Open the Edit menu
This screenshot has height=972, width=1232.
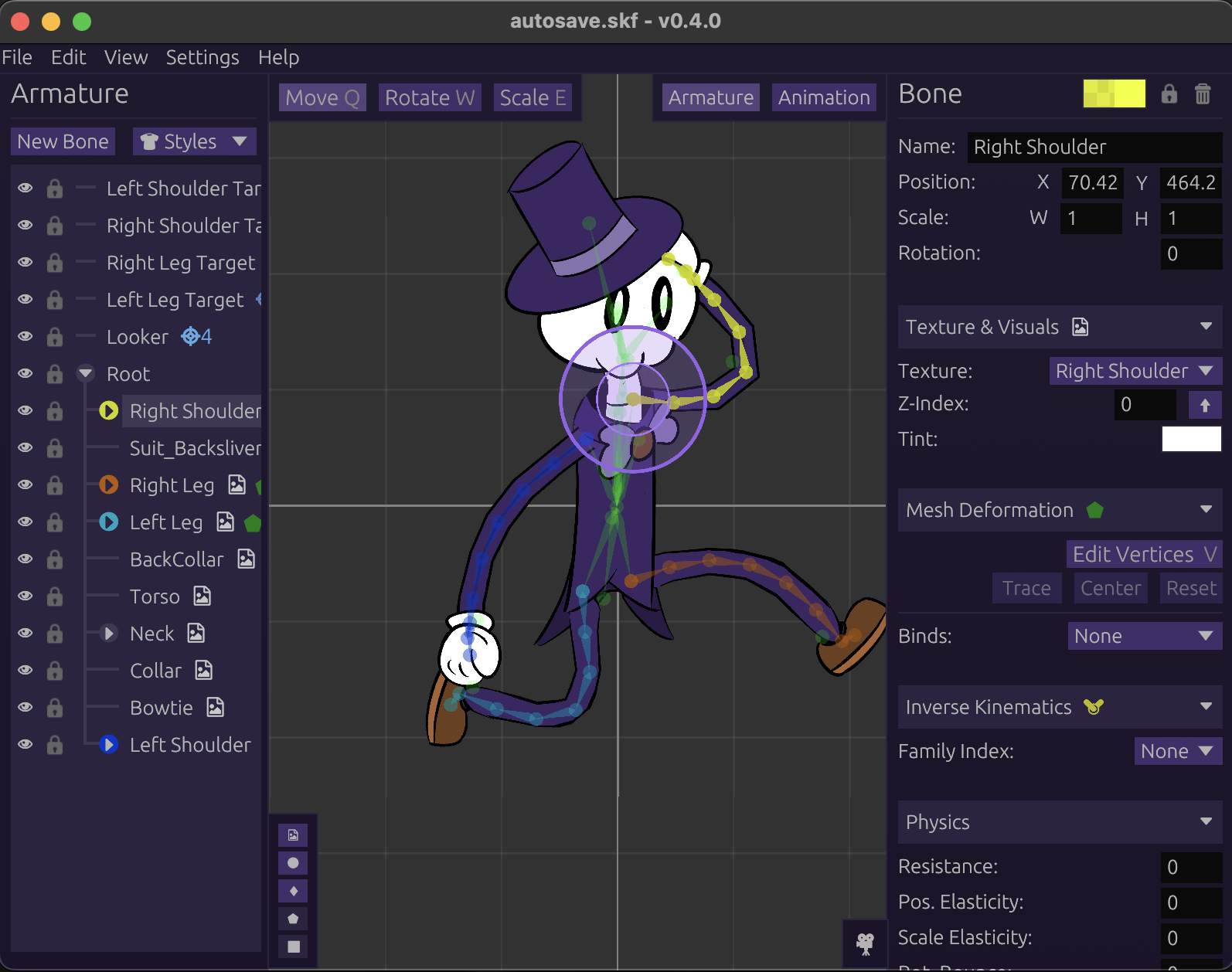pos(69,57)
